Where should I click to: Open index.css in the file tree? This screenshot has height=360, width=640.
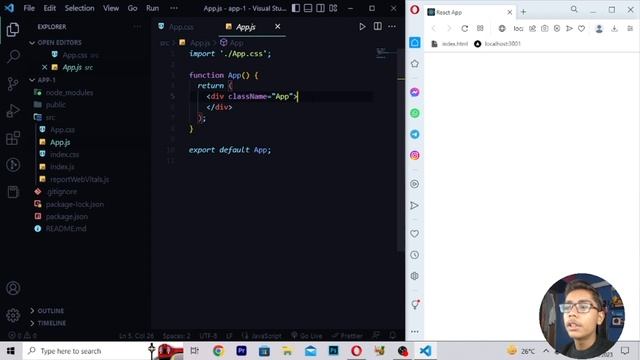[x=64, y=155]
